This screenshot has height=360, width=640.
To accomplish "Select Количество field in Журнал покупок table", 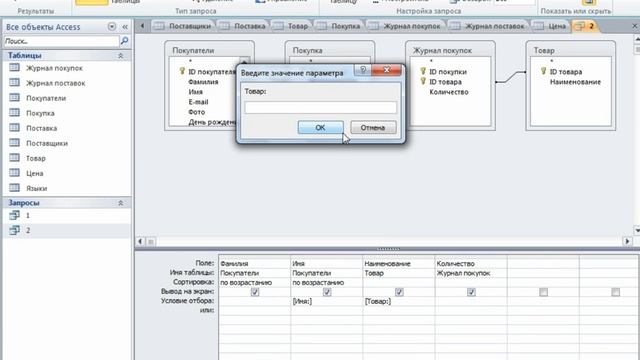I will tap(449, 92).
